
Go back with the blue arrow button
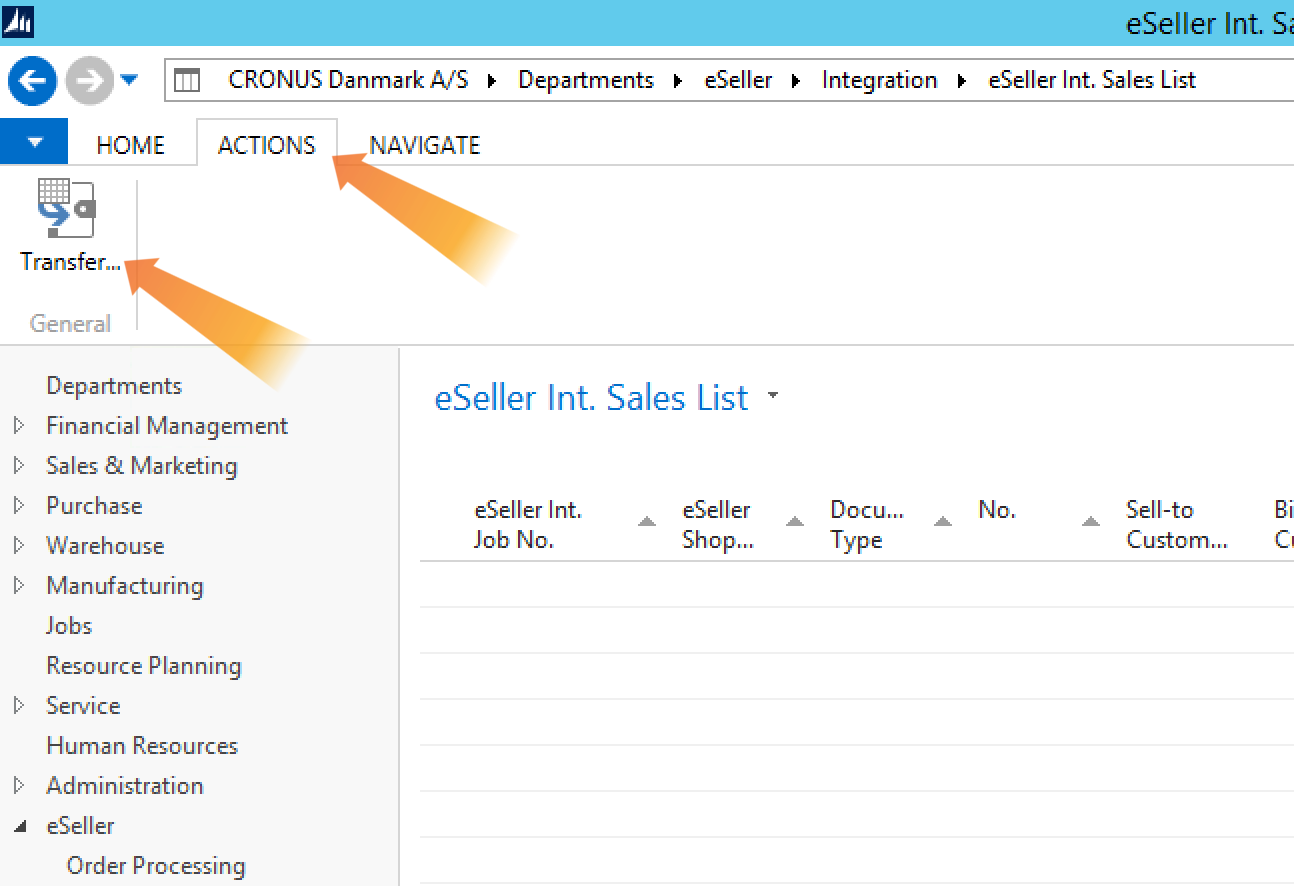point(32,81)
